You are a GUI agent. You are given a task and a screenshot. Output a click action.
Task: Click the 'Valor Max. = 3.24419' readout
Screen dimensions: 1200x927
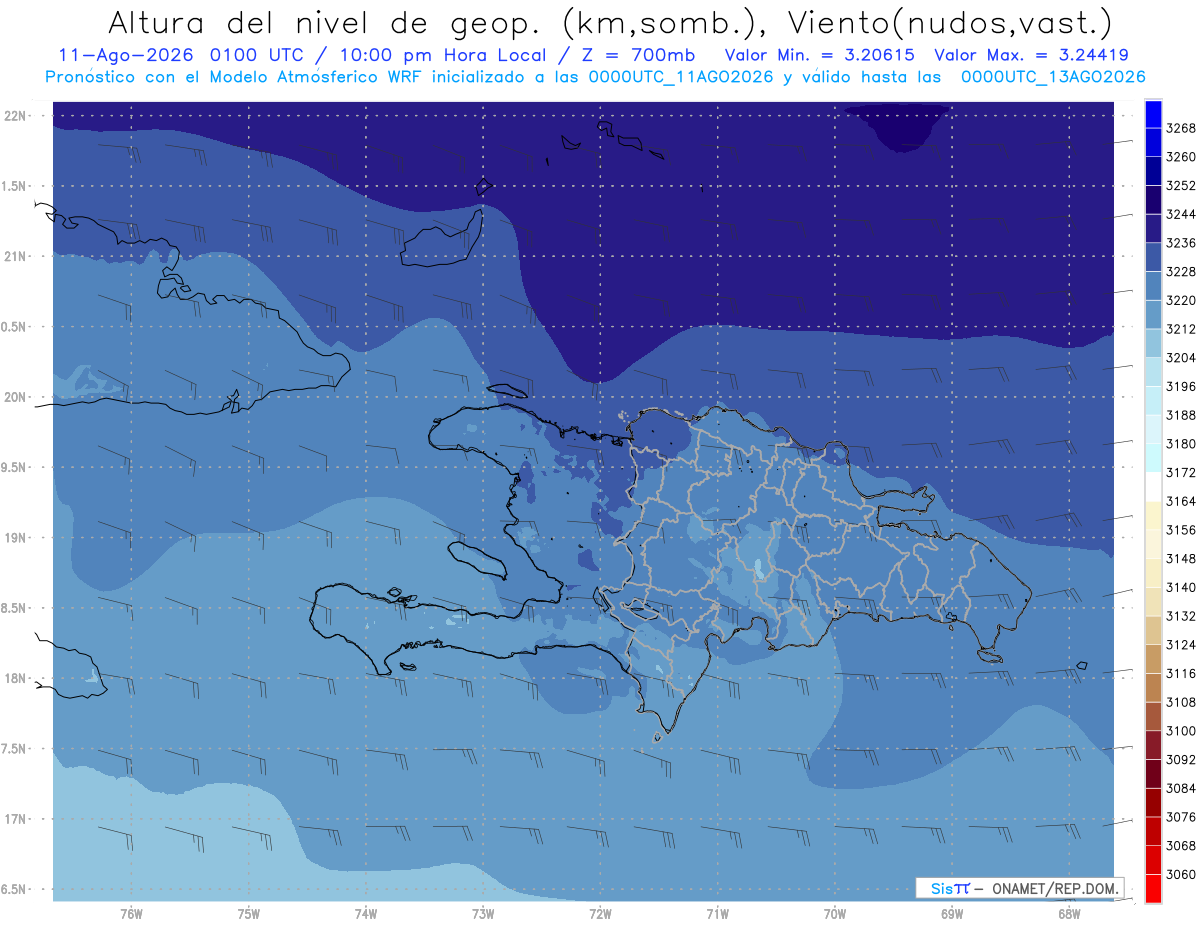(1031, 56)
